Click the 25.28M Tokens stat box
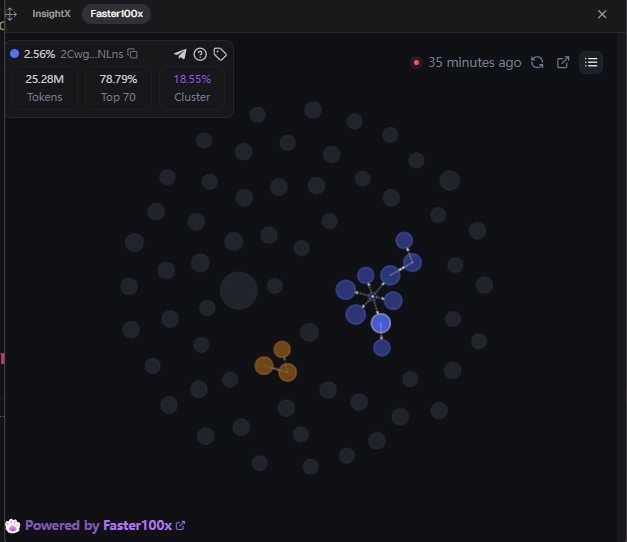Viewport: 627px width, 542px height. point(44,88)
